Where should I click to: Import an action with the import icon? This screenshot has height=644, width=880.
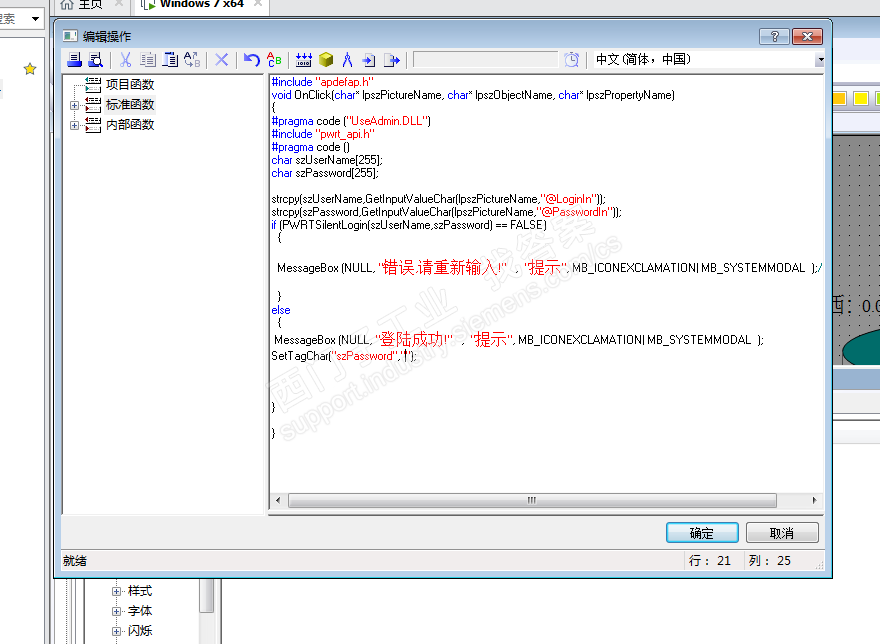tap(369, 60)
